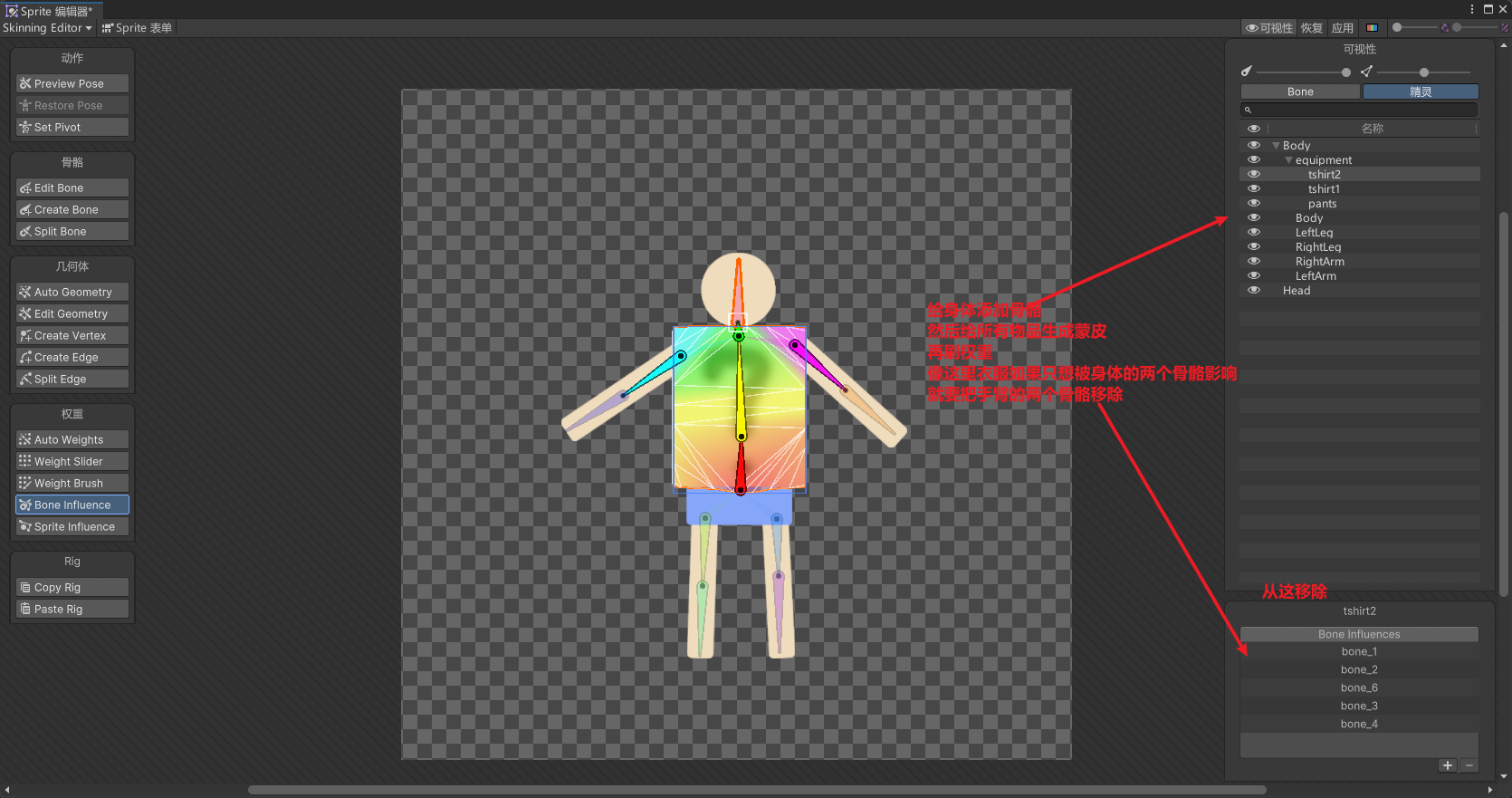Viewport: 1512px width, 798px height.
Task: Open the Weight Slider tool
Action: [x=72, y=461]
